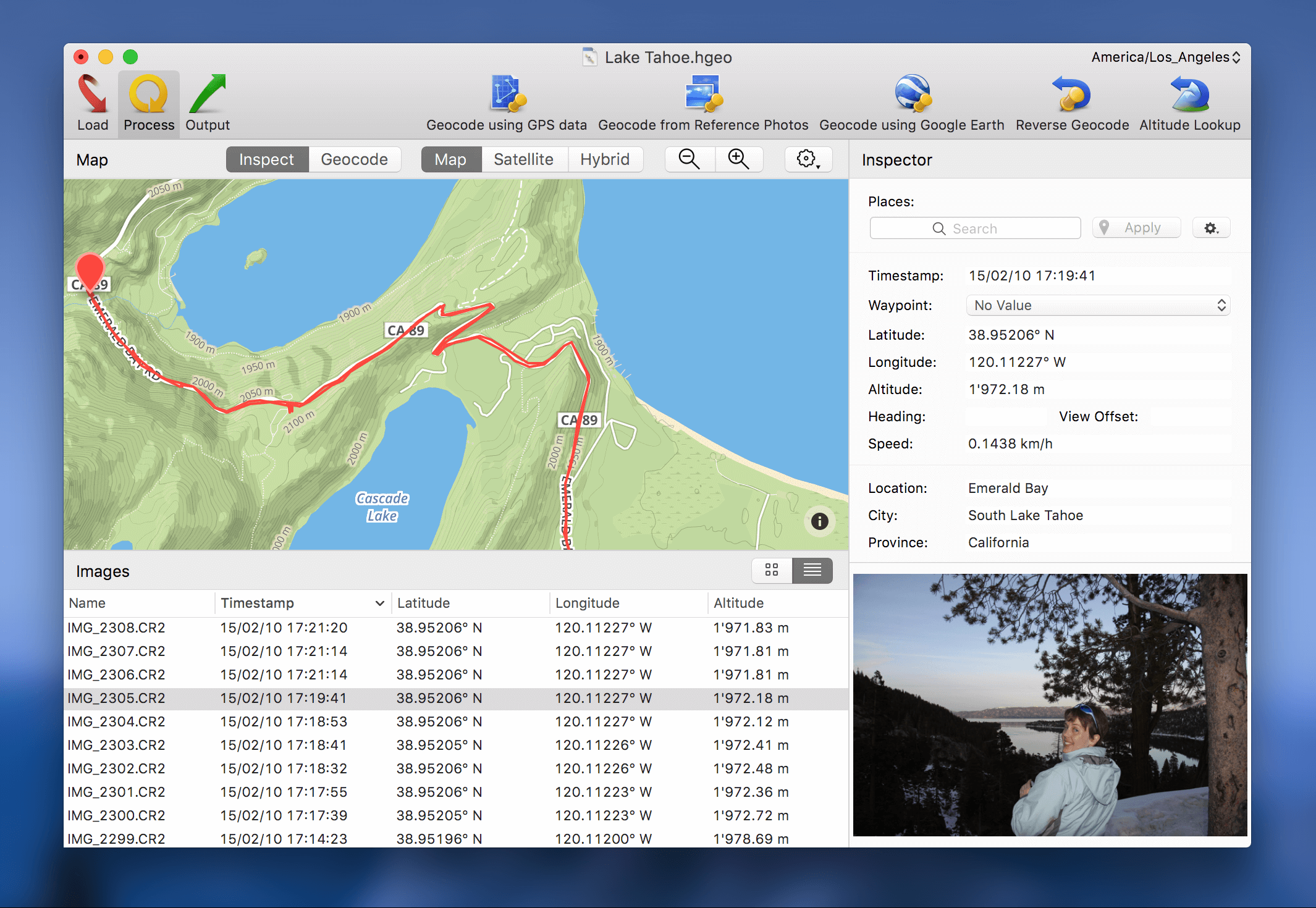Select row IMG_2301.CR2
Viewport: 1316px width, 908px height.
point(456,792)
